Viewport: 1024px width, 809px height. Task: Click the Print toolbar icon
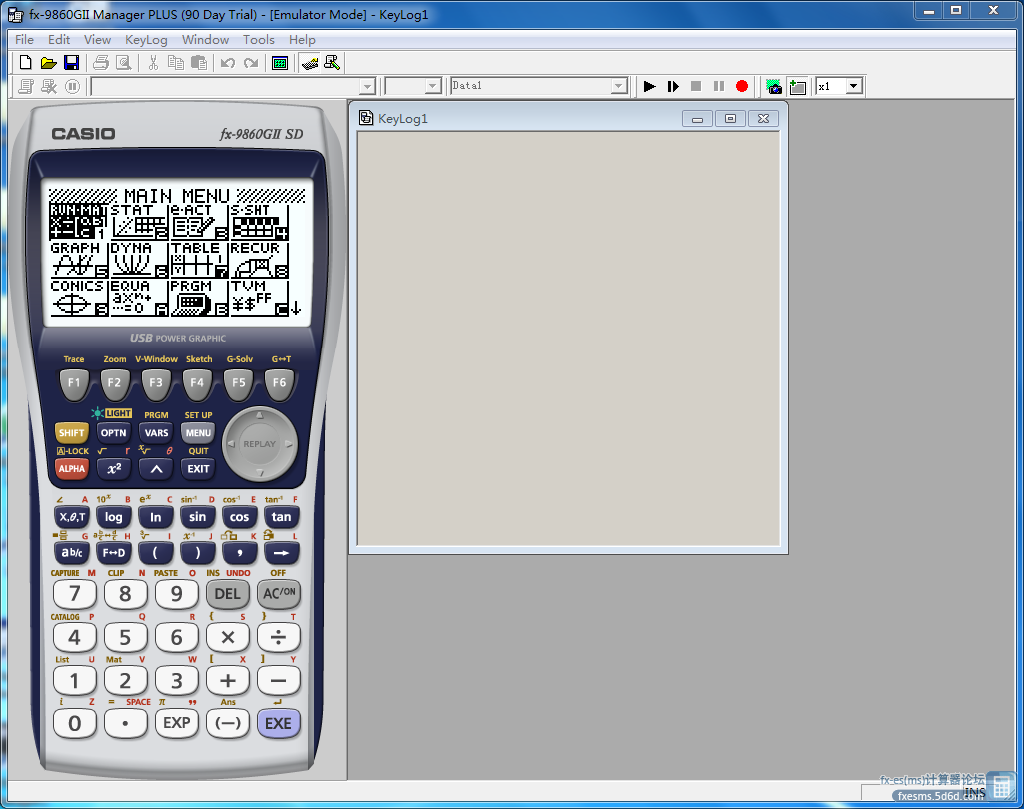[x=101, y=63]
